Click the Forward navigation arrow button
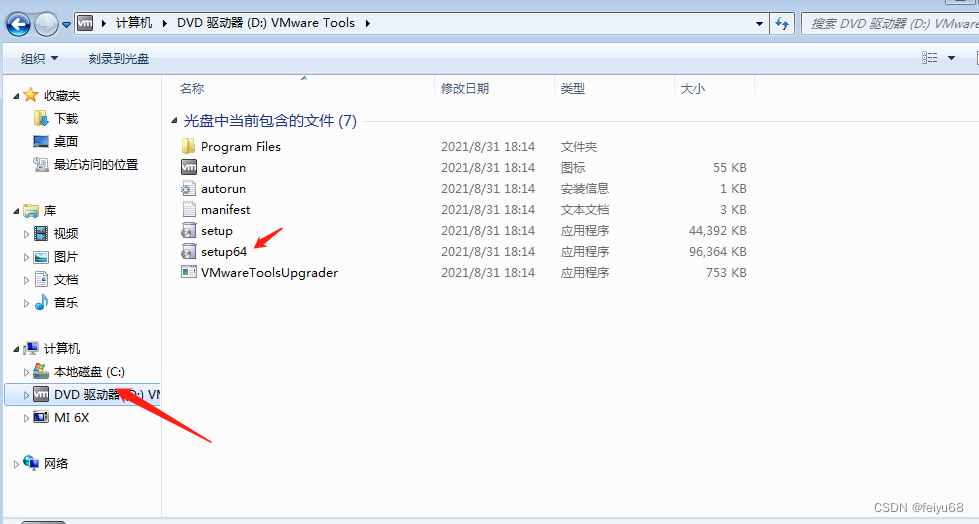Screen dimensions: 979x524 (46, 24)
